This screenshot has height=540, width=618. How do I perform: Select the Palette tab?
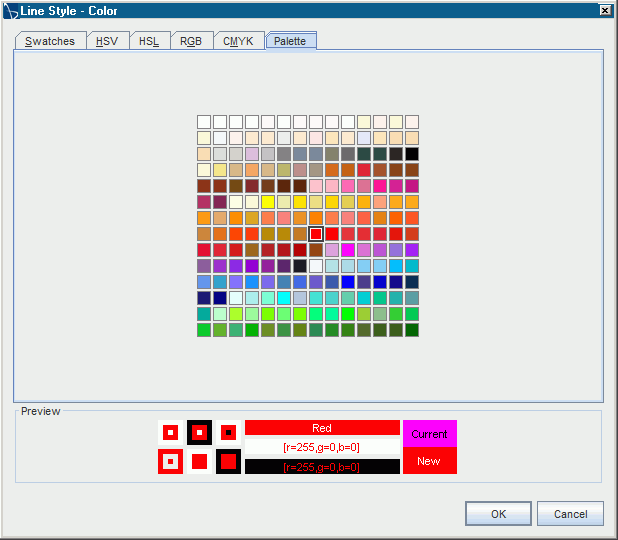(291, 41)
